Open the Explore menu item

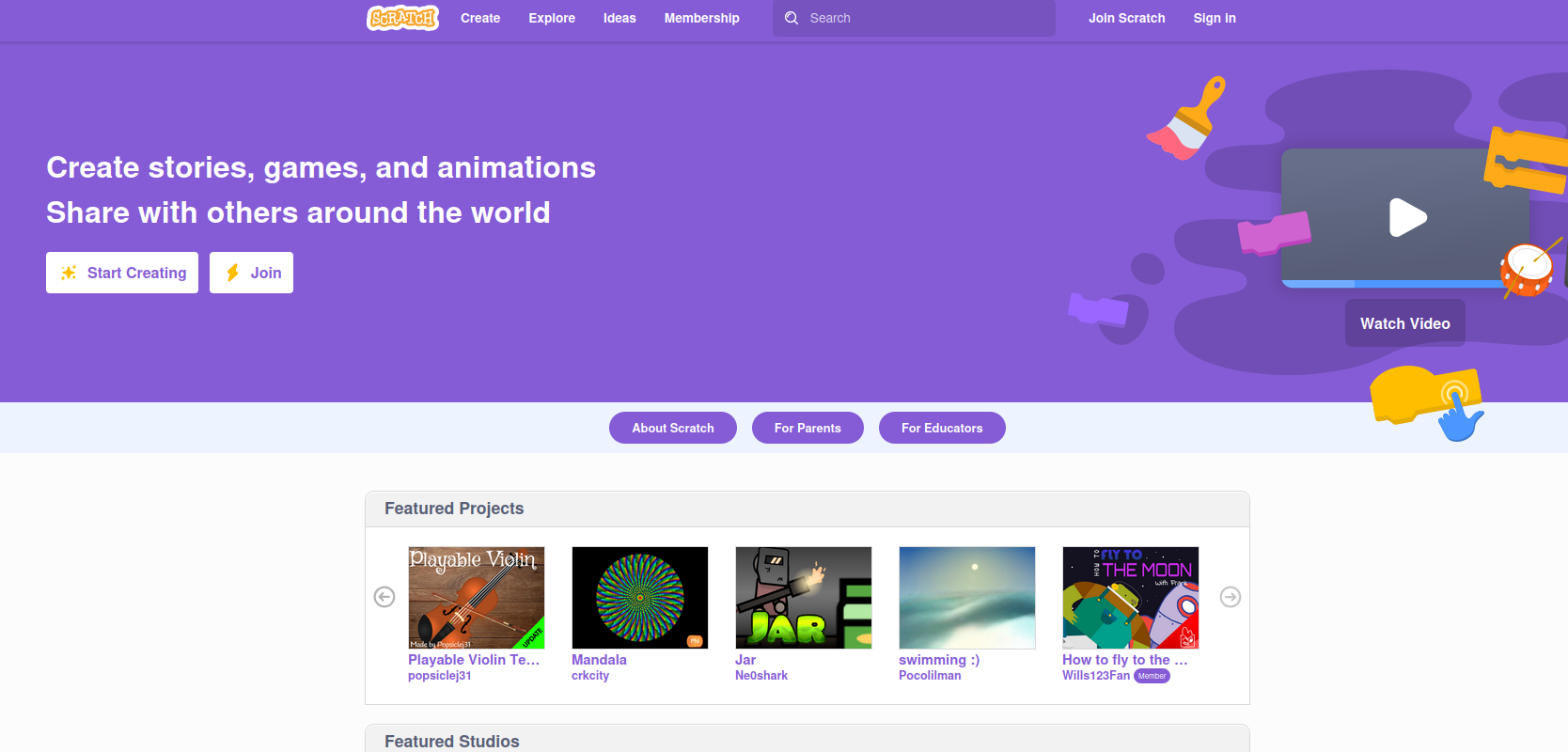point(552,18)
